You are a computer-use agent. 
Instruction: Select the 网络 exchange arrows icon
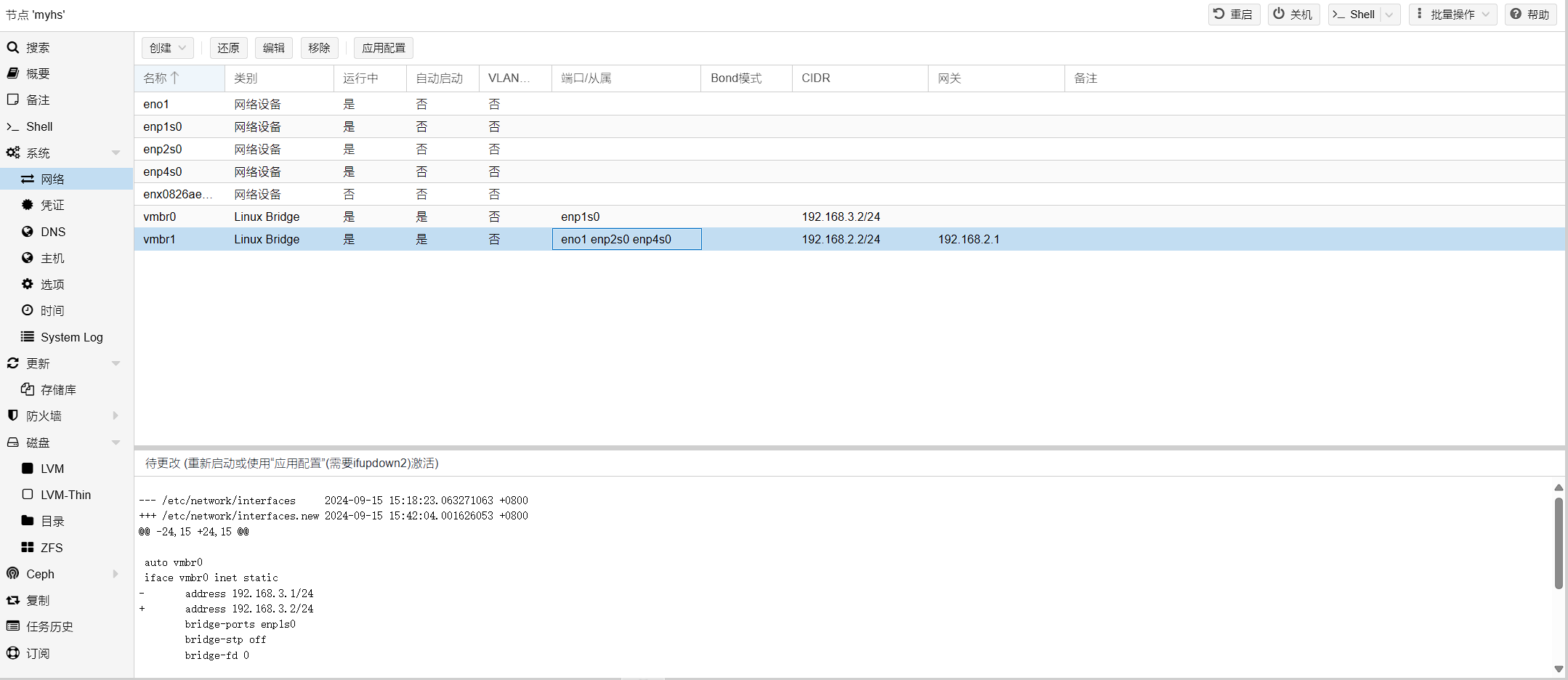pos(28,179)
